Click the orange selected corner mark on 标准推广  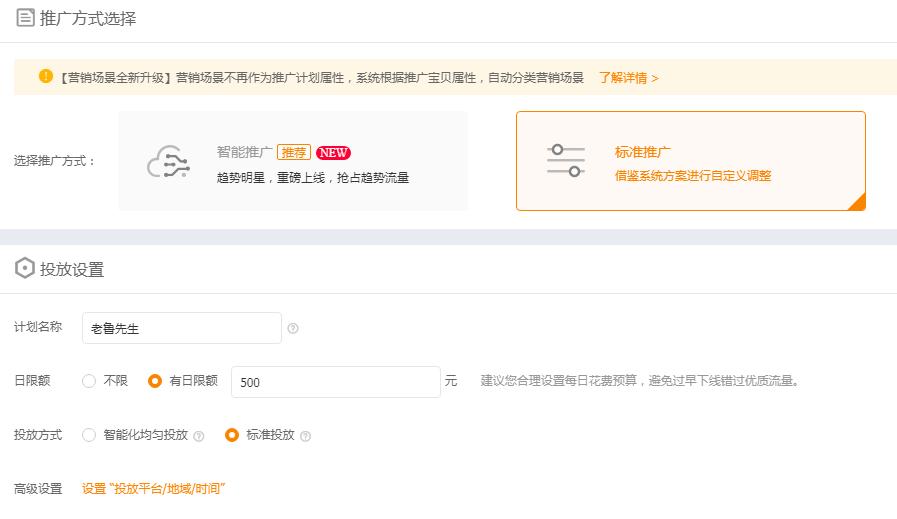[858, 203]
